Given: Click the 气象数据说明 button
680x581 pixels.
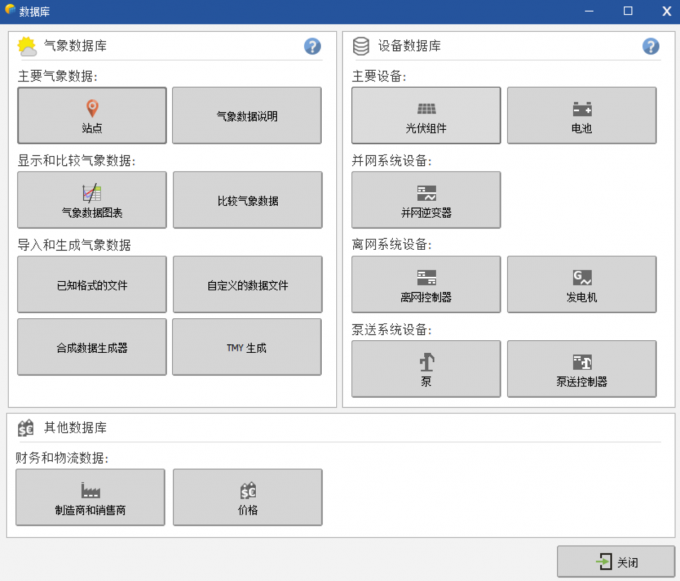Looking at the screenshot, I should [x=247, y=115].
